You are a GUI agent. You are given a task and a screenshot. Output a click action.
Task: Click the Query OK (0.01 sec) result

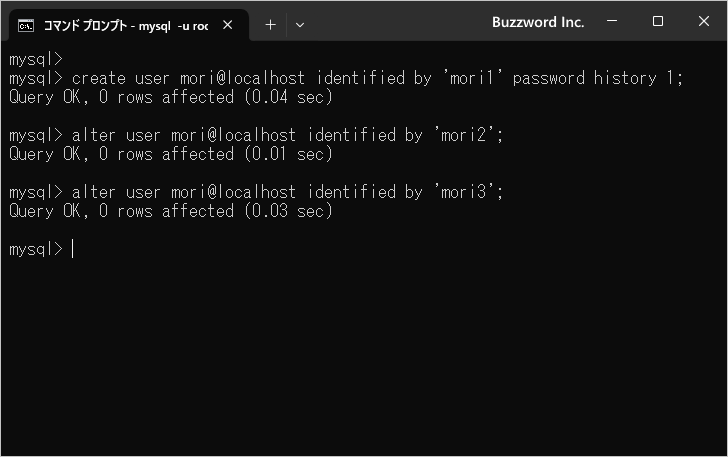click(x=170, y=154)
